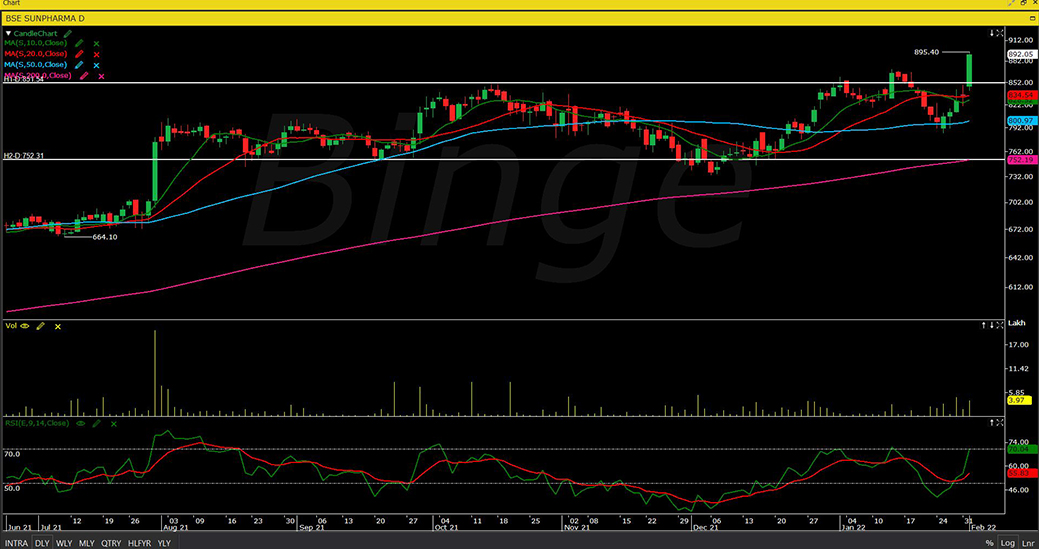Edit the MA(S,20.0,Close) indicator pencil

(x=79, y=54)
